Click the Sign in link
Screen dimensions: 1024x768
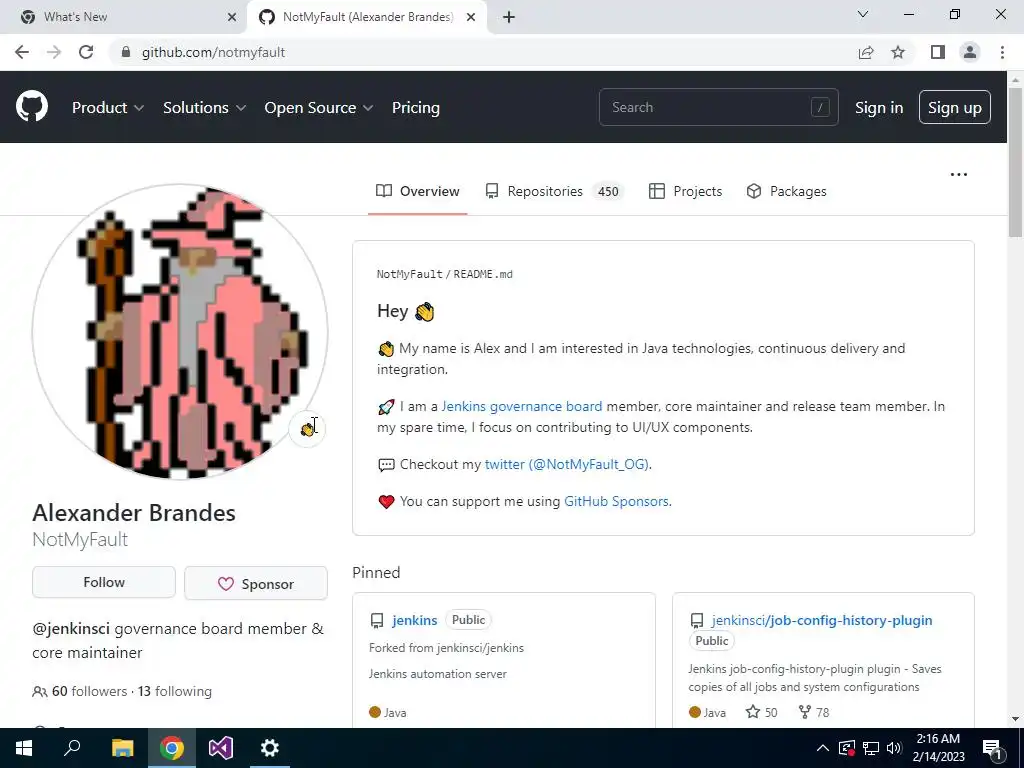click(879, 108)
